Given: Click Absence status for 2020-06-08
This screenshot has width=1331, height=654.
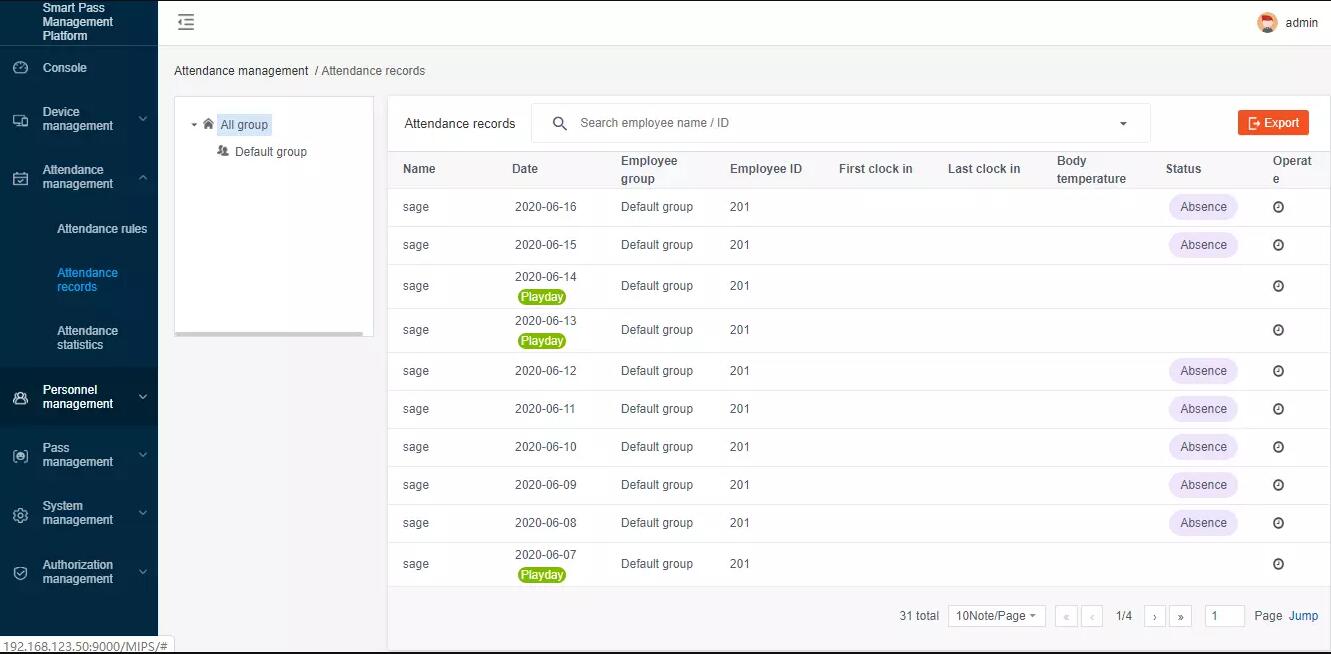Looking at the screenshot, I should coord(1203,523).
